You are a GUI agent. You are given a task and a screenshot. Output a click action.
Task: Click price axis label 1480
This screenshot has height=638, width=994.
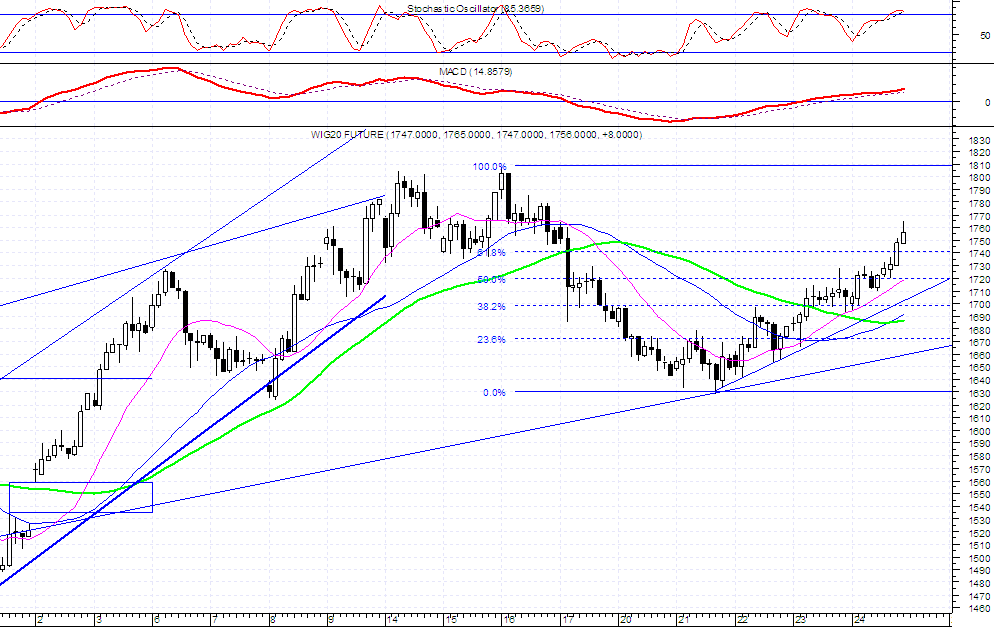pos(980,583)
